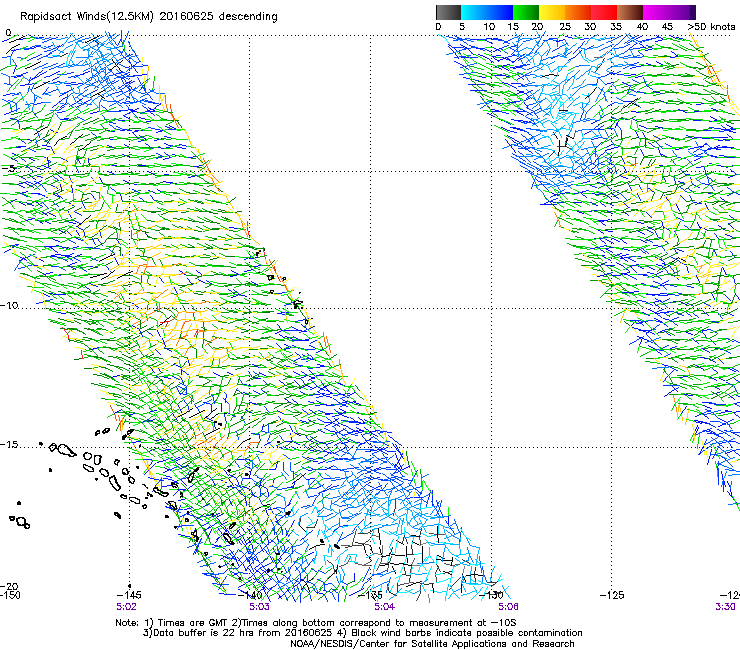The image size is (740, 650).
Task: Click the '25' legend scale number
Action: (x=565, y=26)
